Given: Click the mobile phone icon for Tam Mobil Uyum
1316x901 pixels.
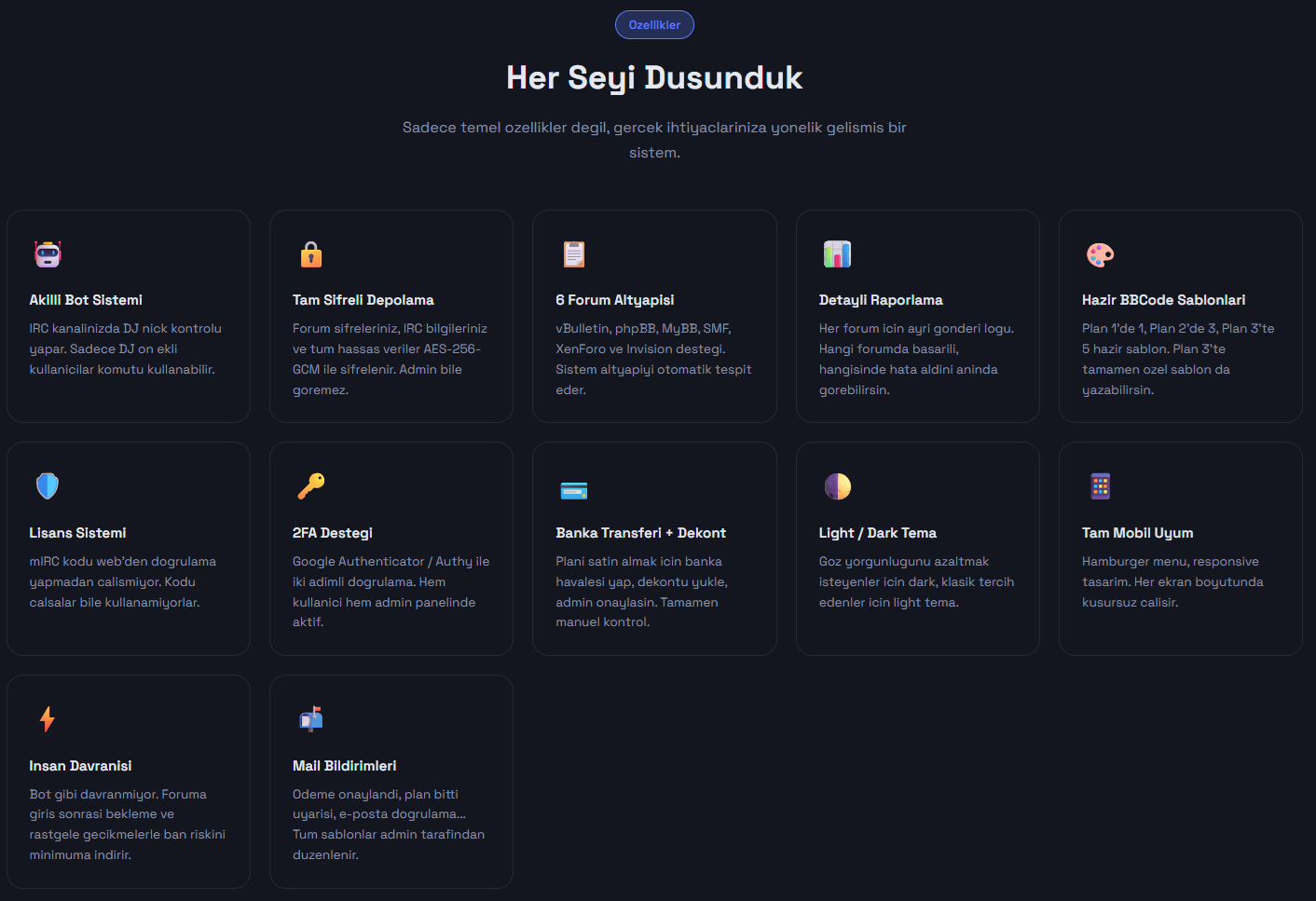Looking at the screenshot, I should (x=1100, y=486).
